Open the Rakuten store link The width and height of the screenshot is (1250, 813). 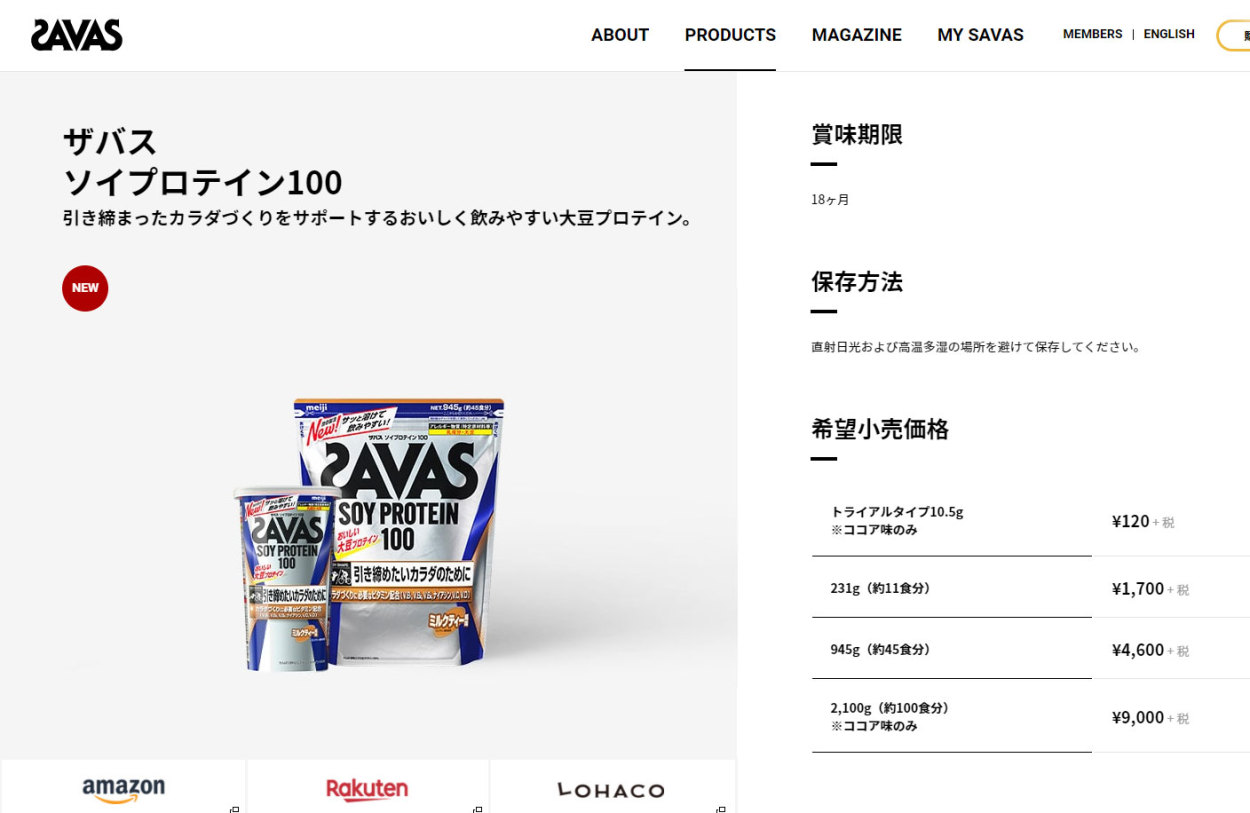click(x=367, y=787)
